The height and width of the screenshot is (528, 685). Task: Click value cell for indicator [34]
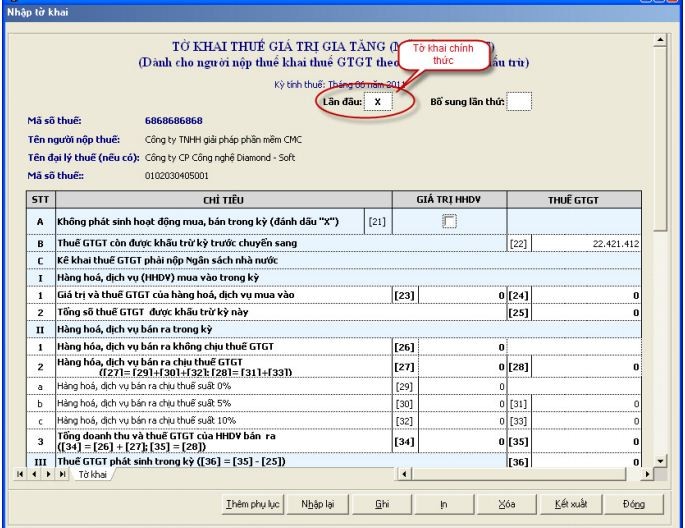click(462, 442)
